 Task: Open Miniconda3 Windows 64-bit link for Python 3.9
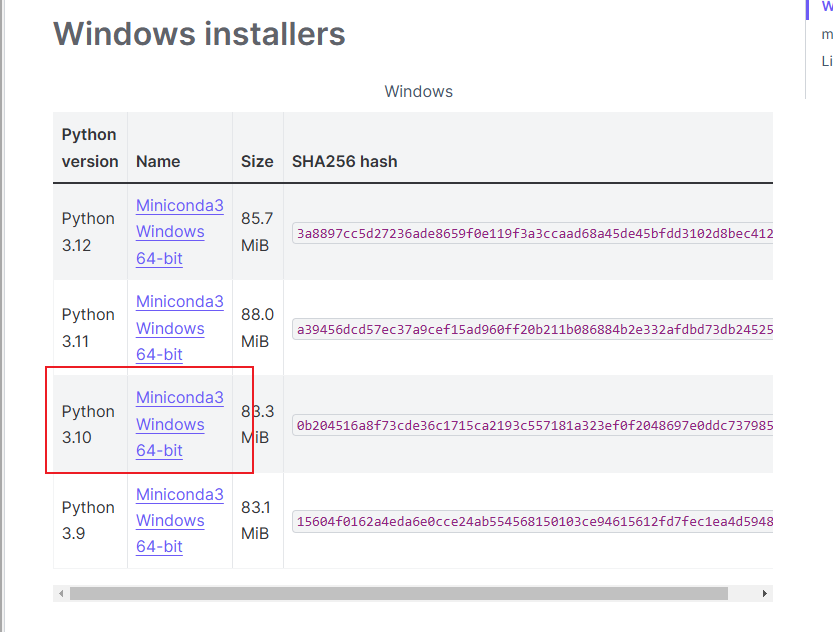[x=179, y=520]
